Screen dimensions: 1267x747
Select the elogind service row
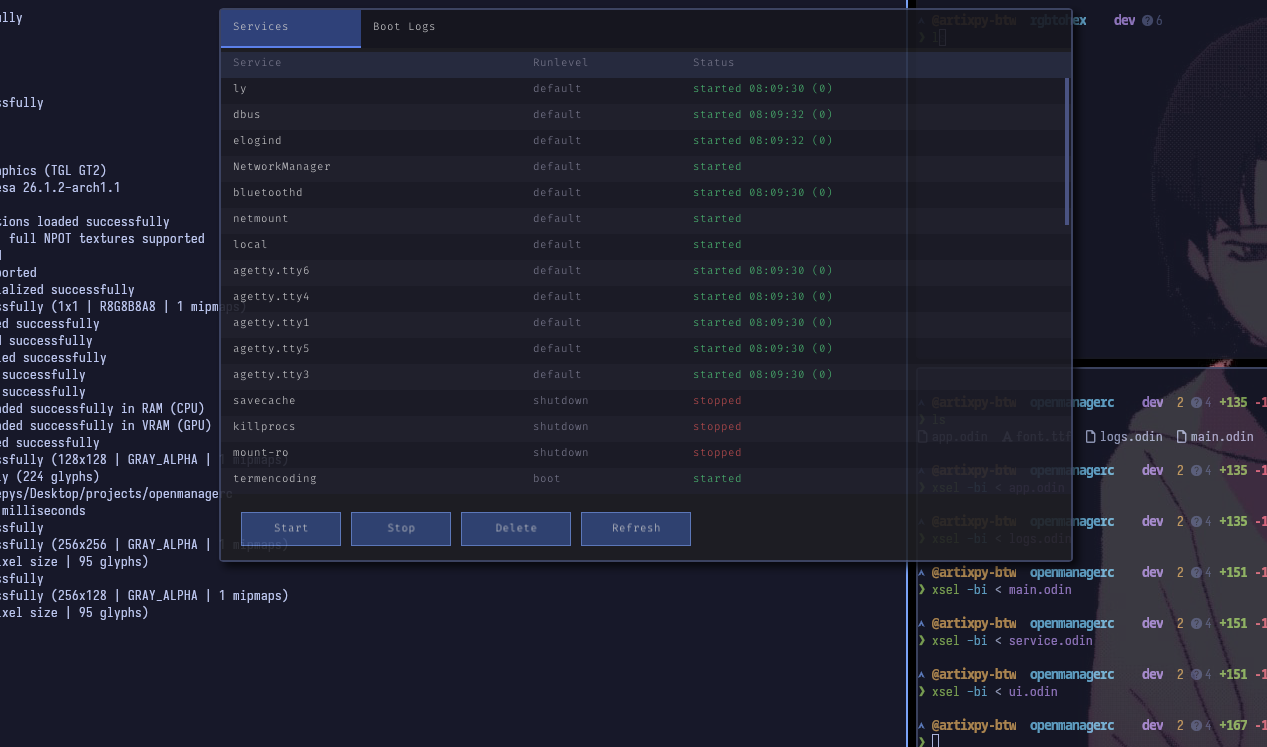(642, 141)
